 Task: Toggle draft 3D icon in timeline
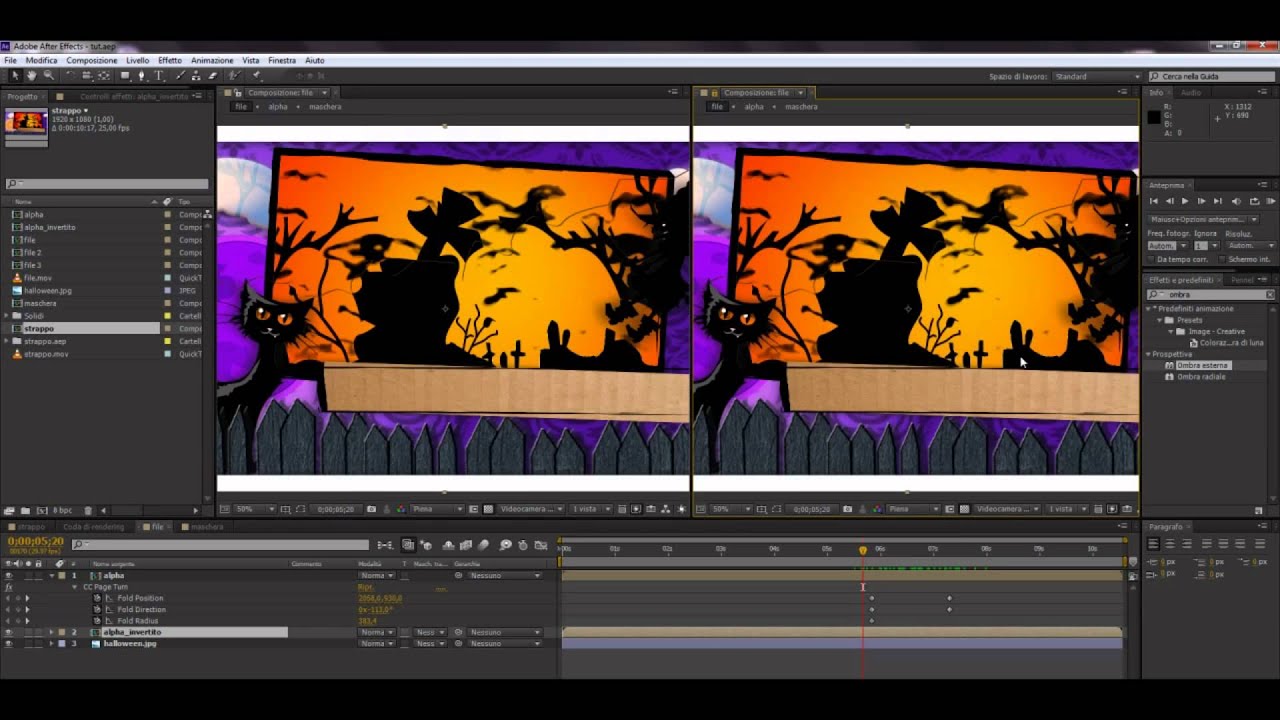tap(427, 545)
